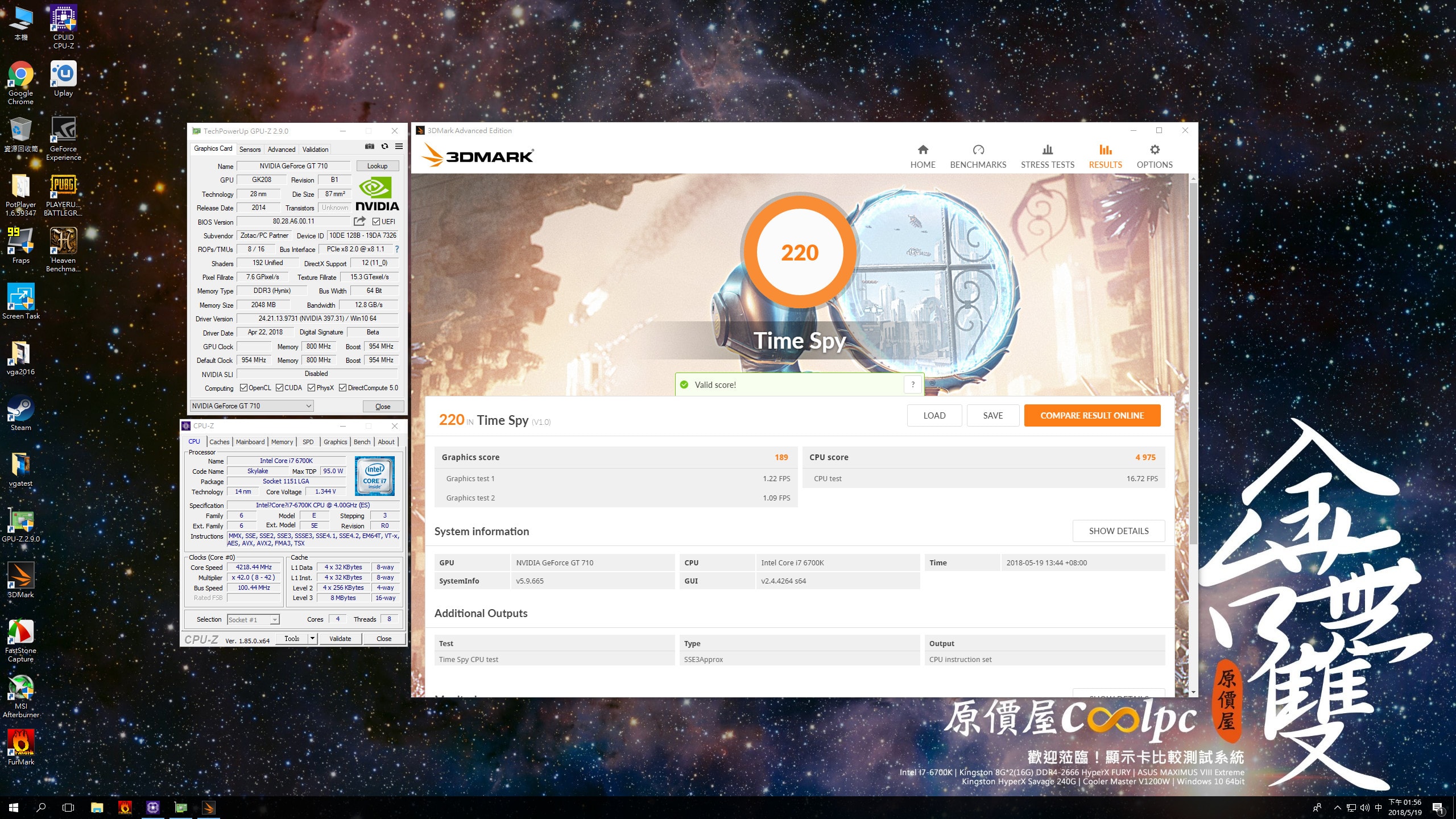Click GPU-Z Close button
Image resolution: width=1456 pixels, height=819 pixels.
tap(383, 407)
